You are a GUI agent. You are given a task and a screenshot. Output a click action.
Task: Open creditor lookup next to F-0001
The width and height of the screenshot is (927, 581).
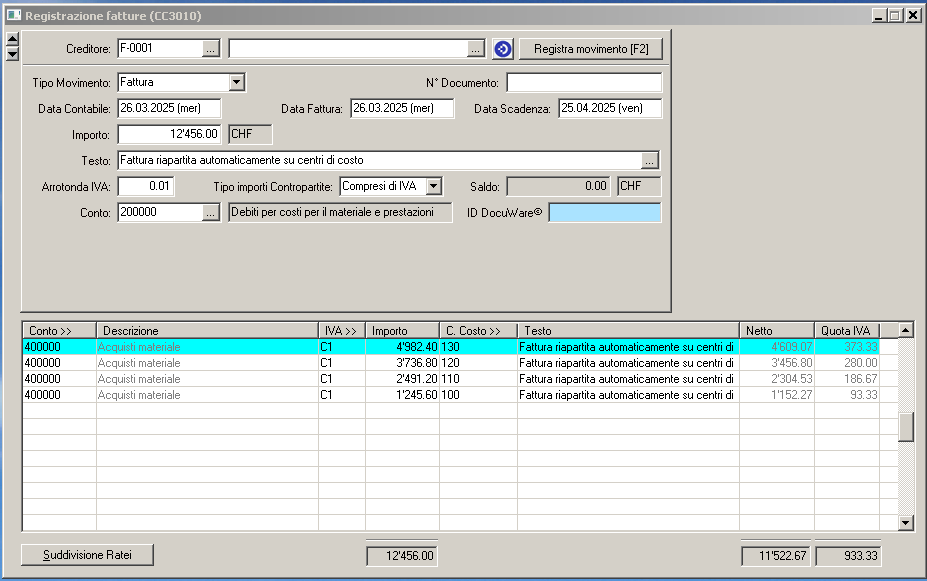210,49
